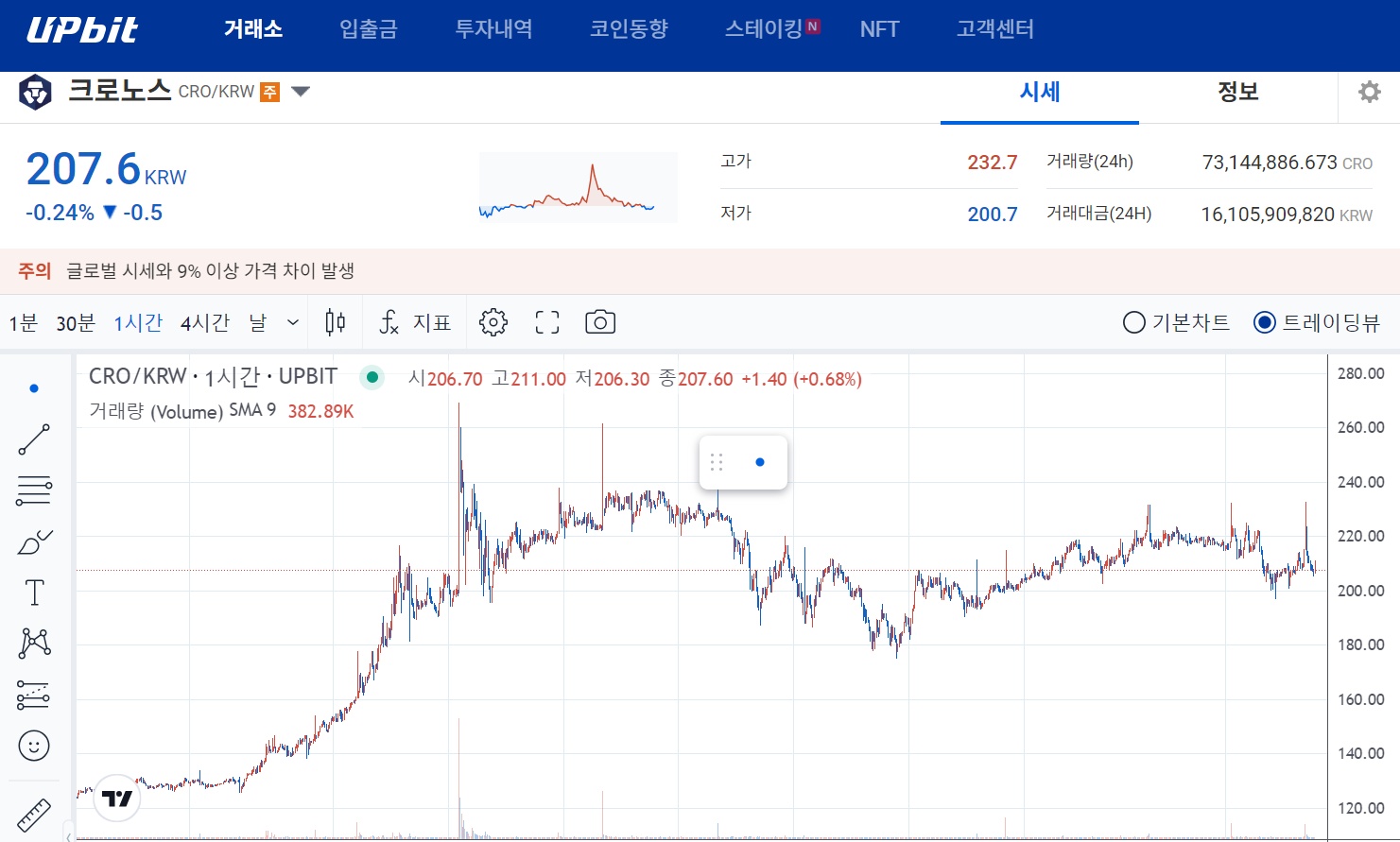Click the 거래량 (Volume) SMA 9 legend
Screen dimensions: 1400x842
click(182, 411)
